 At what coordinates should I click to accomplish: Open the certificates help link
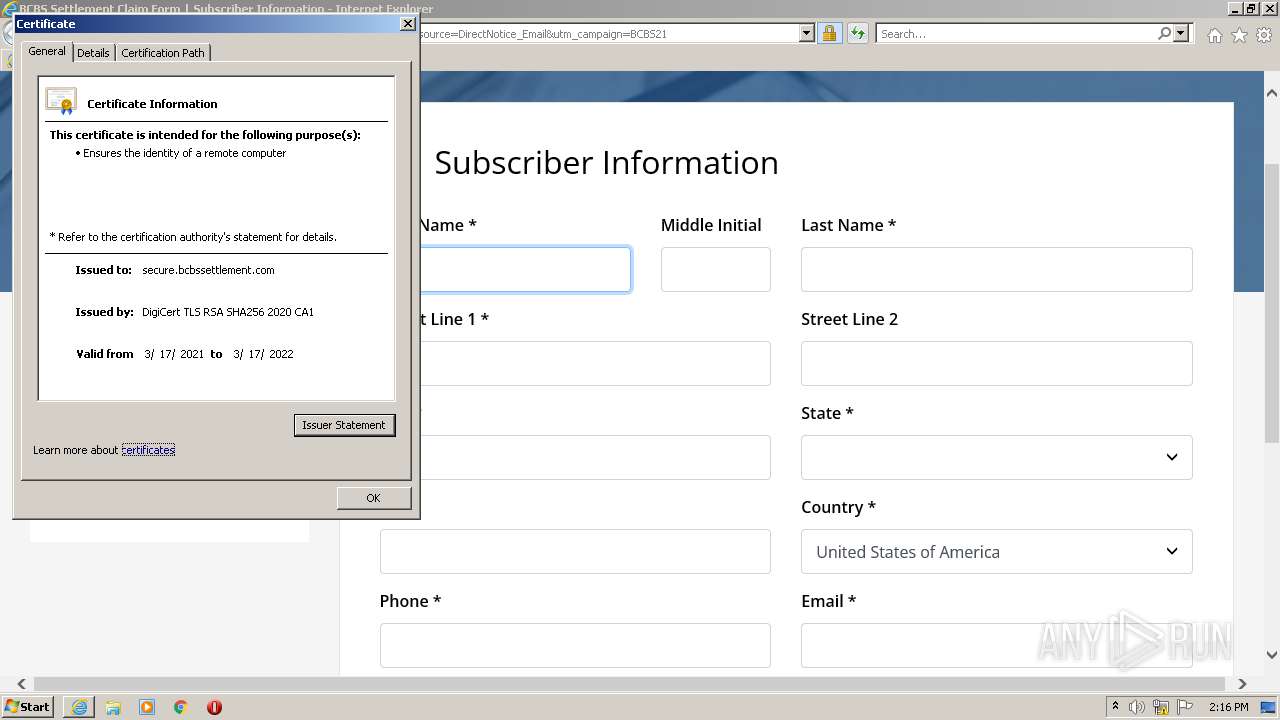(x=148, y=450)
